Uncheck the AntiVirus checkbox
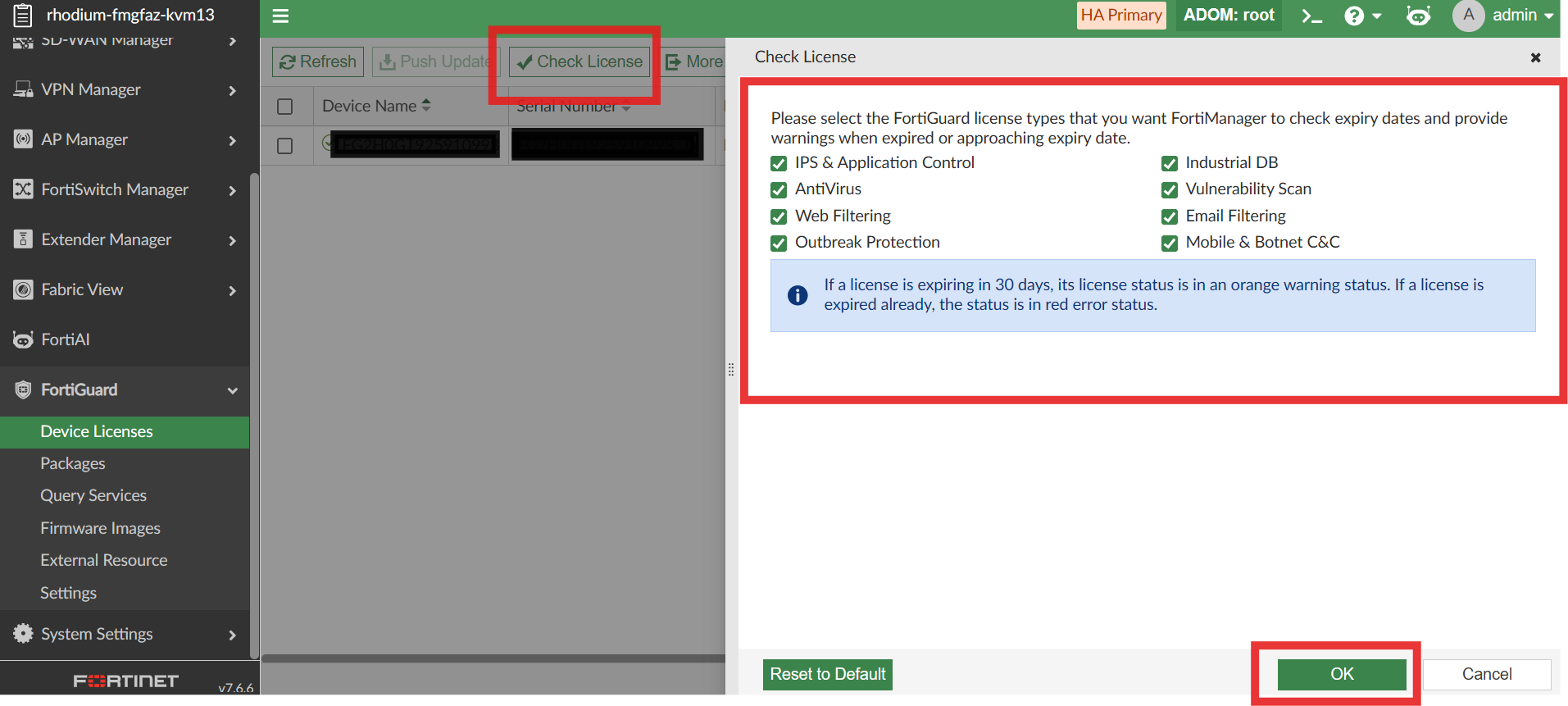Viewport: 1568px width, 706px height. (x=779, y=190)
